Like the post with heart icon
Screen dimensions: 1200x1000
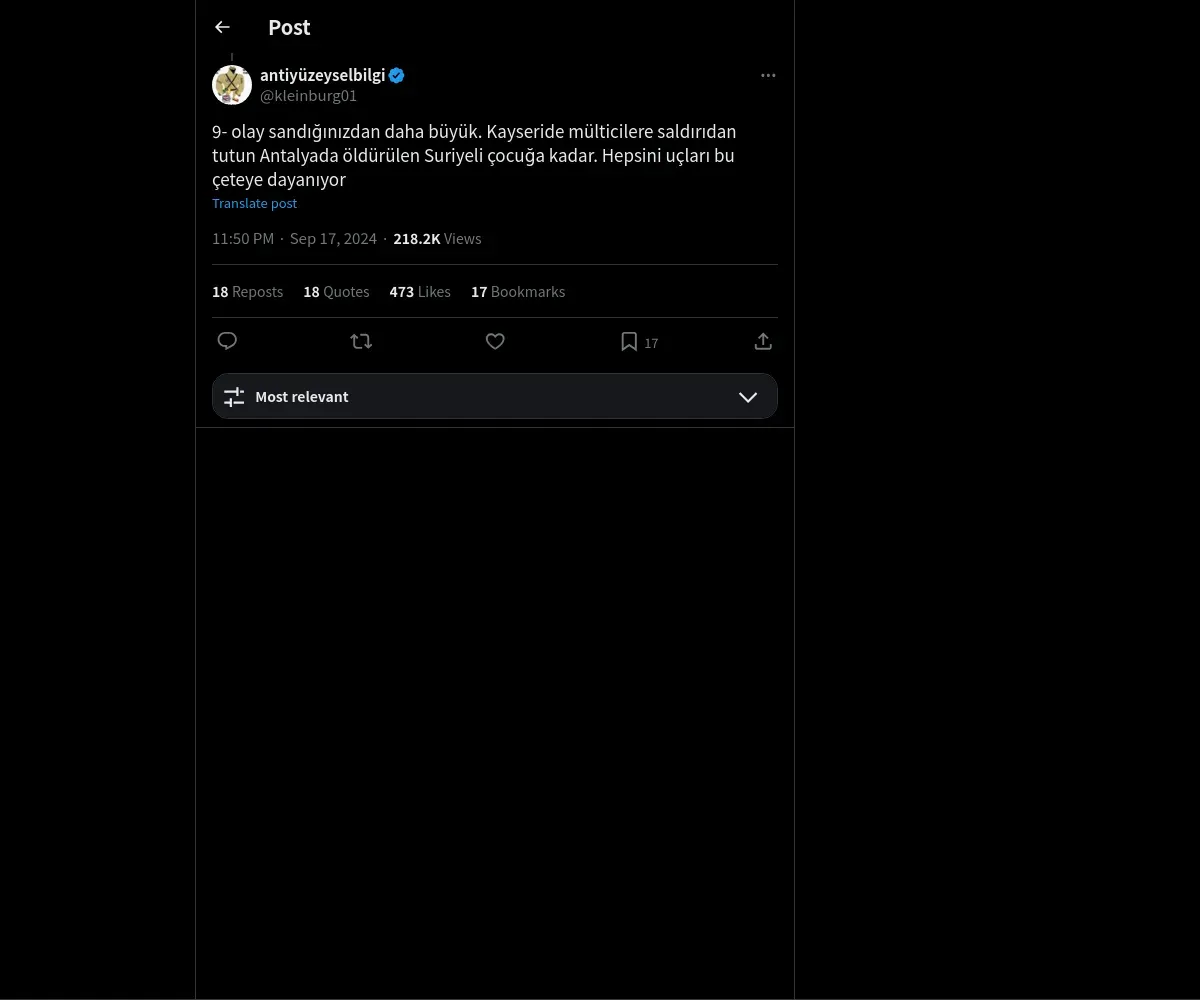[495, 341]
